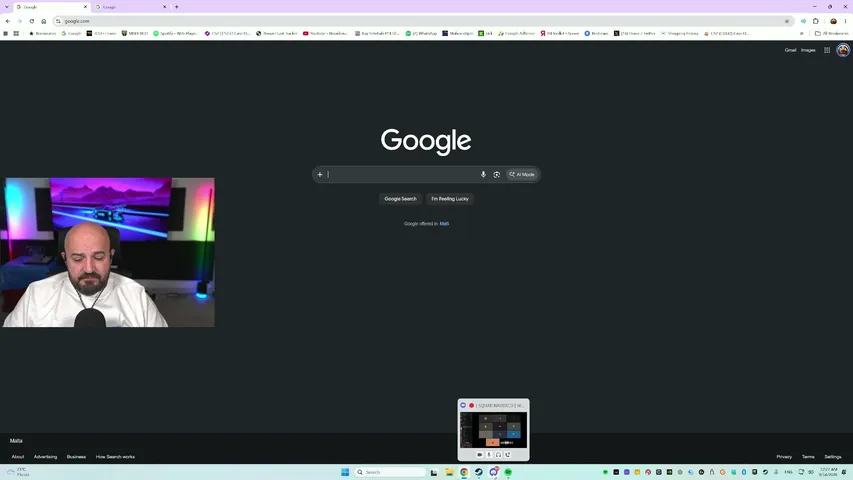Open the Google AdSense bookmark
The width and height of the screenshot is (853, 480).
tap(516, 33)
